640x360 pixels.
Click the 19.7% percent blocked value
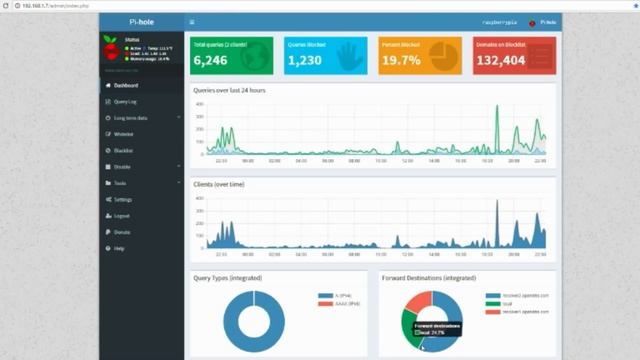pyautogui.click(x=401, y=60)
